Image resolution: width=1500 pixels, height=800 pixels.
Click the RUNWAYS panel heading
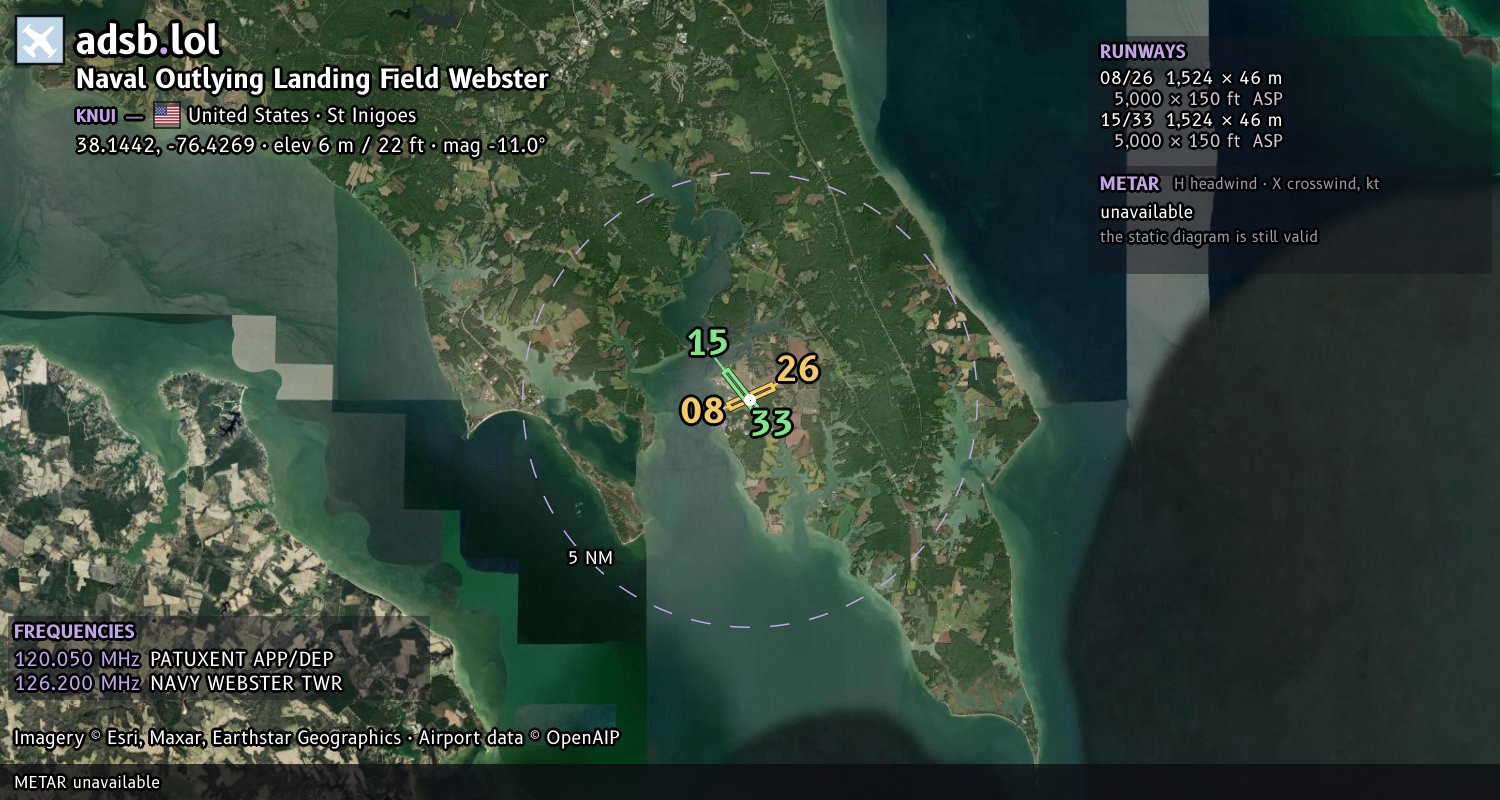click(1143, 52)
